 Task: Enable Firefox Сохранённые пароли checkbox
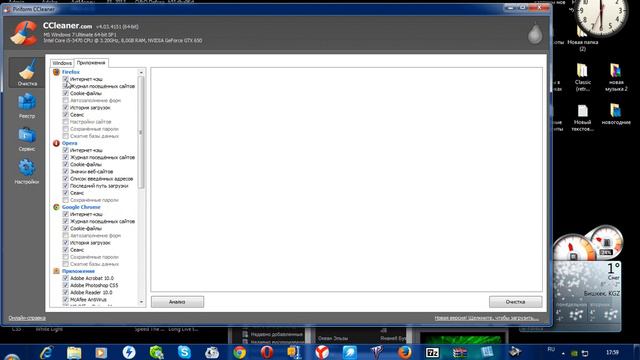pyautogui.click(x=66, y=129)
